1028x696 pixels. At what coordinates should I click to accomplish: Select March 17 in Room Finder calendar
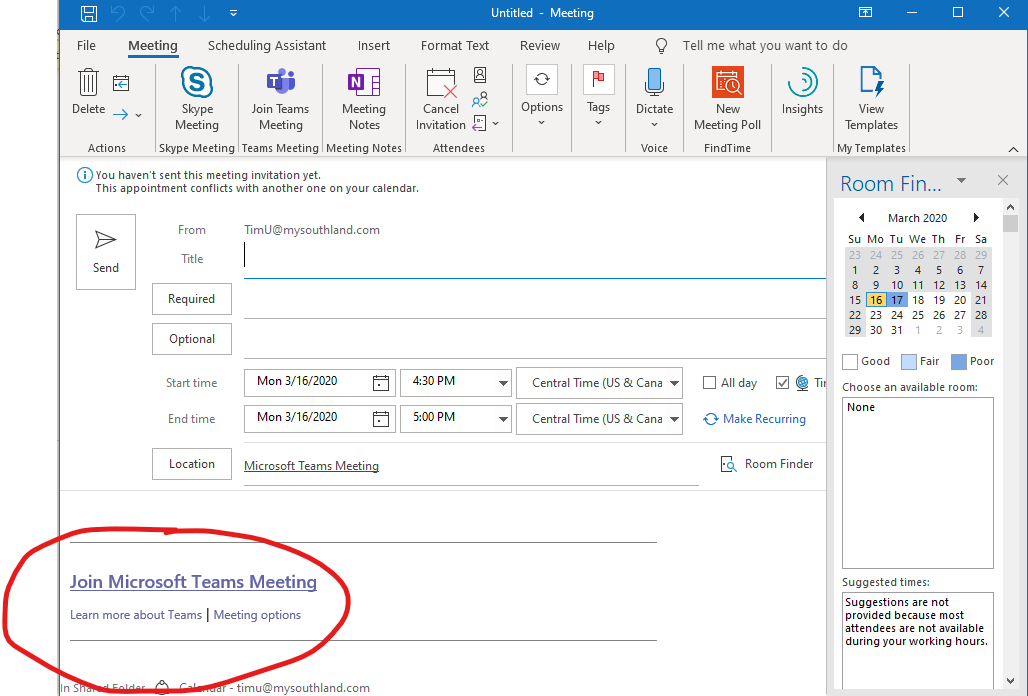tap(897, 300)
